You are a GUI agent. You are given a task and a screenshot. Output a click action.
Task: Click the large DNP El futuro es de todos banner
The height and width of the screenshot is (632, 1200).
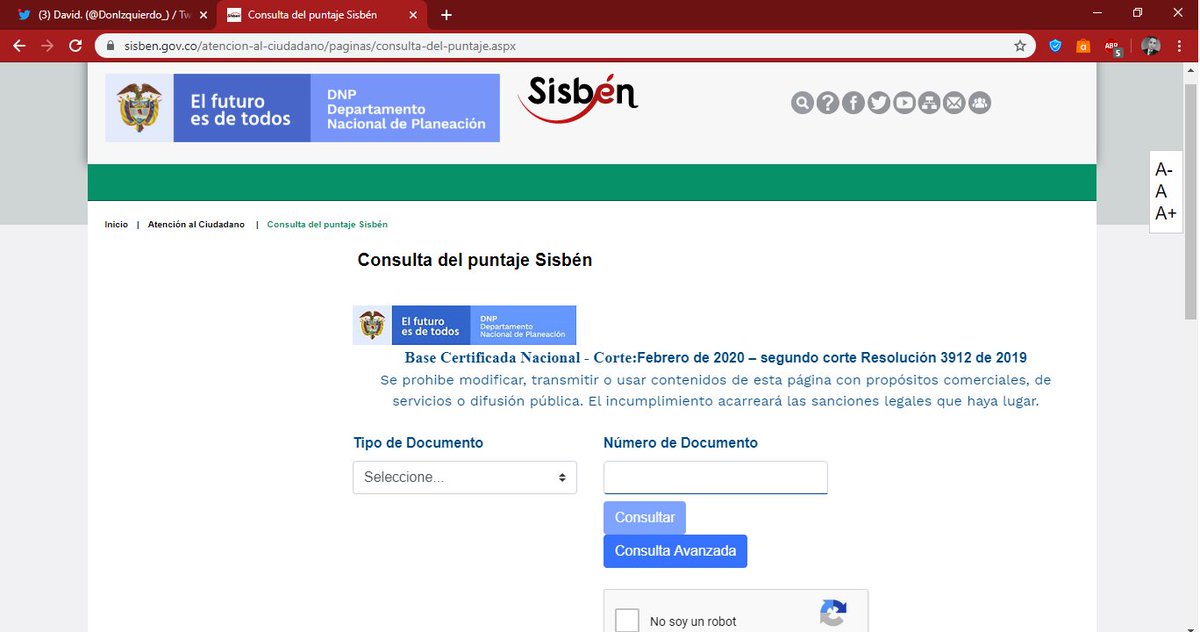pos(302,108)
